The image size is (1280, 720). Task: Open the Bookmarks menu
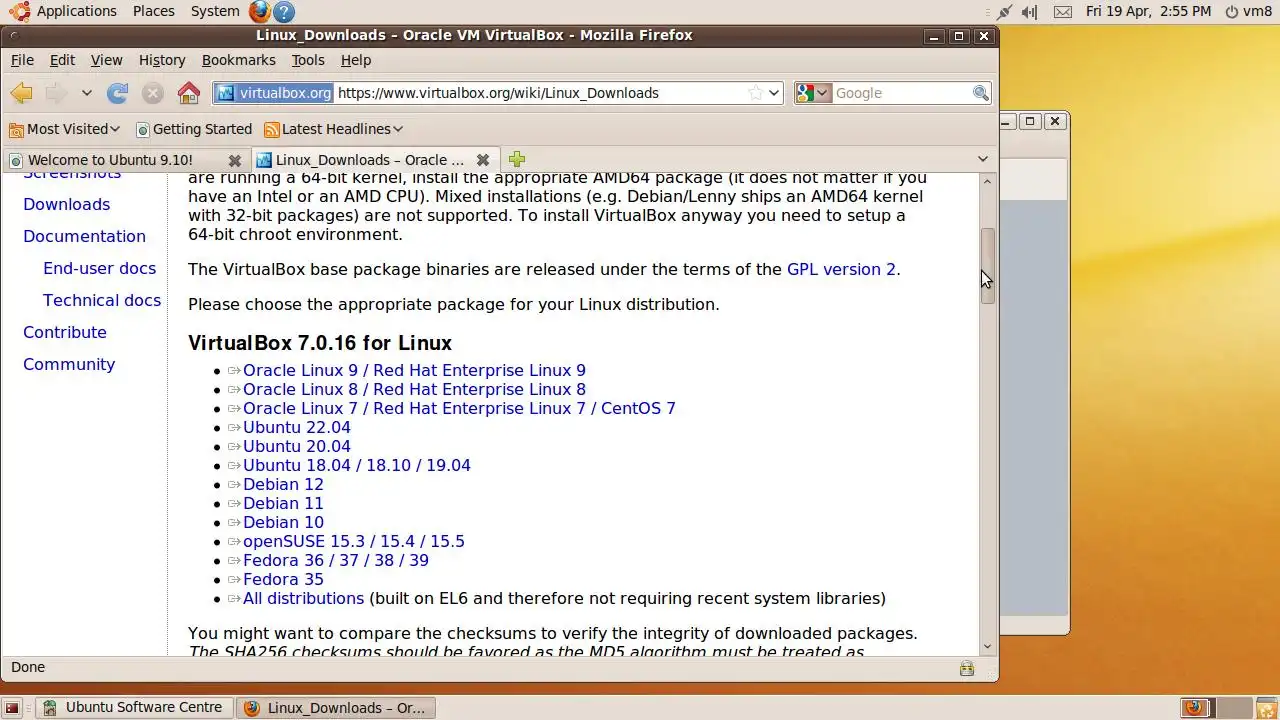point(238,60)
